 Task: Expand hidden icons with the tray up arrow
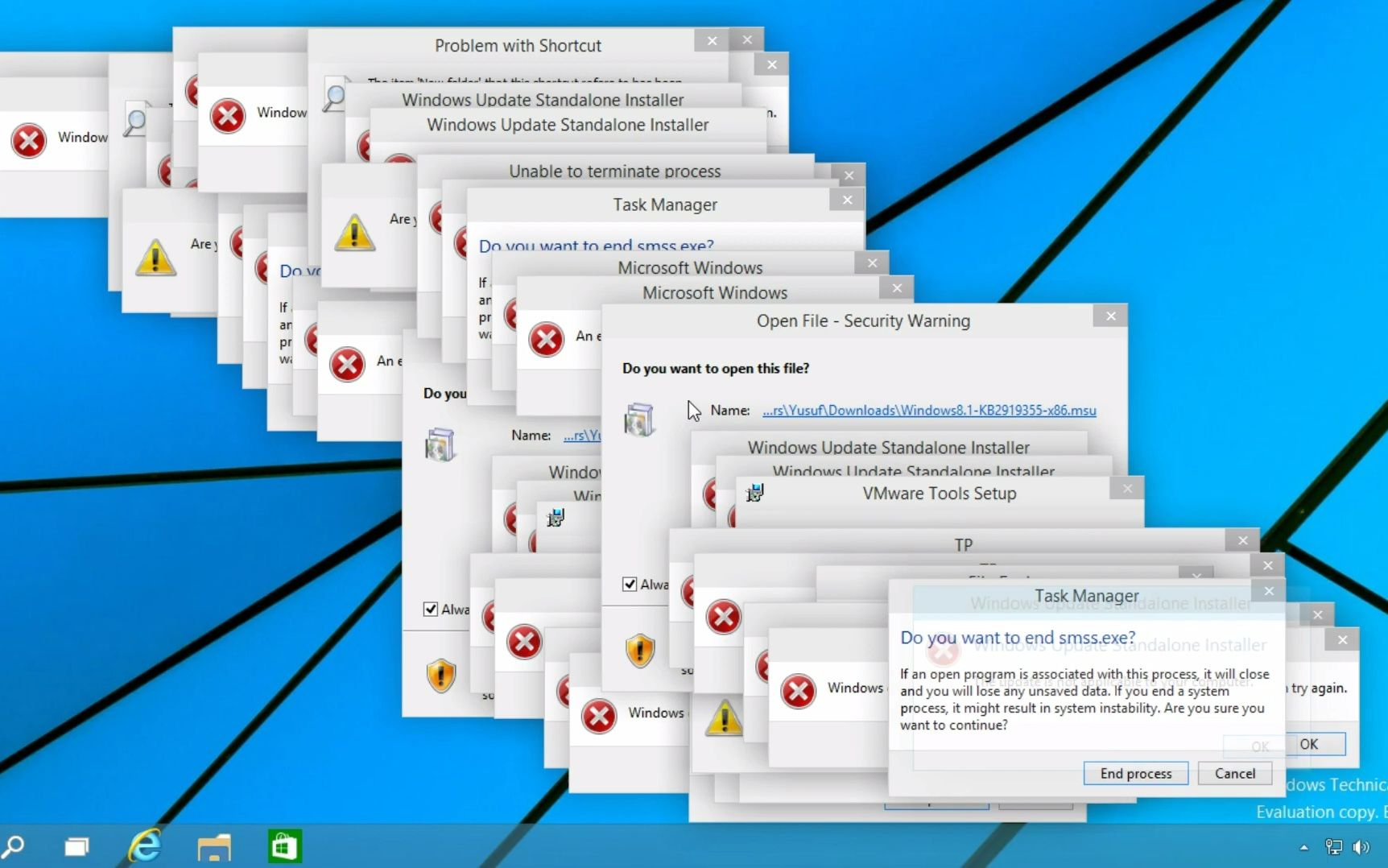coord(1304,847)
